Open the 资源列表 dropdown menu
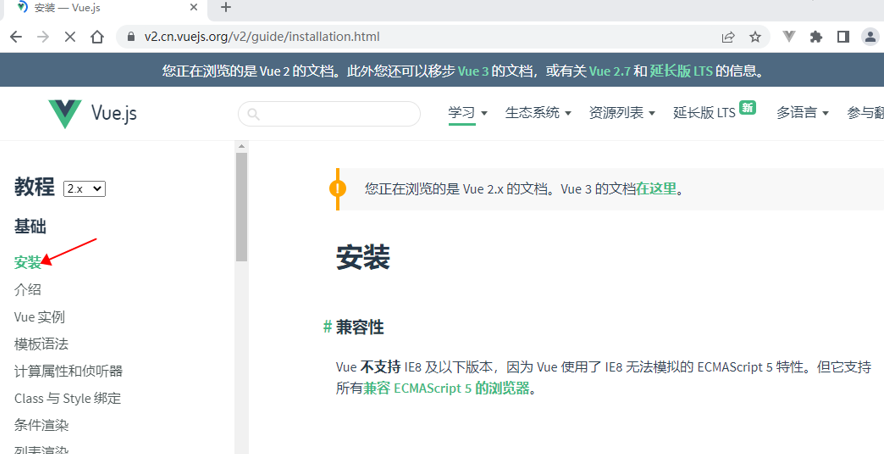Screen dimensions: 884x454 point(622,113)
